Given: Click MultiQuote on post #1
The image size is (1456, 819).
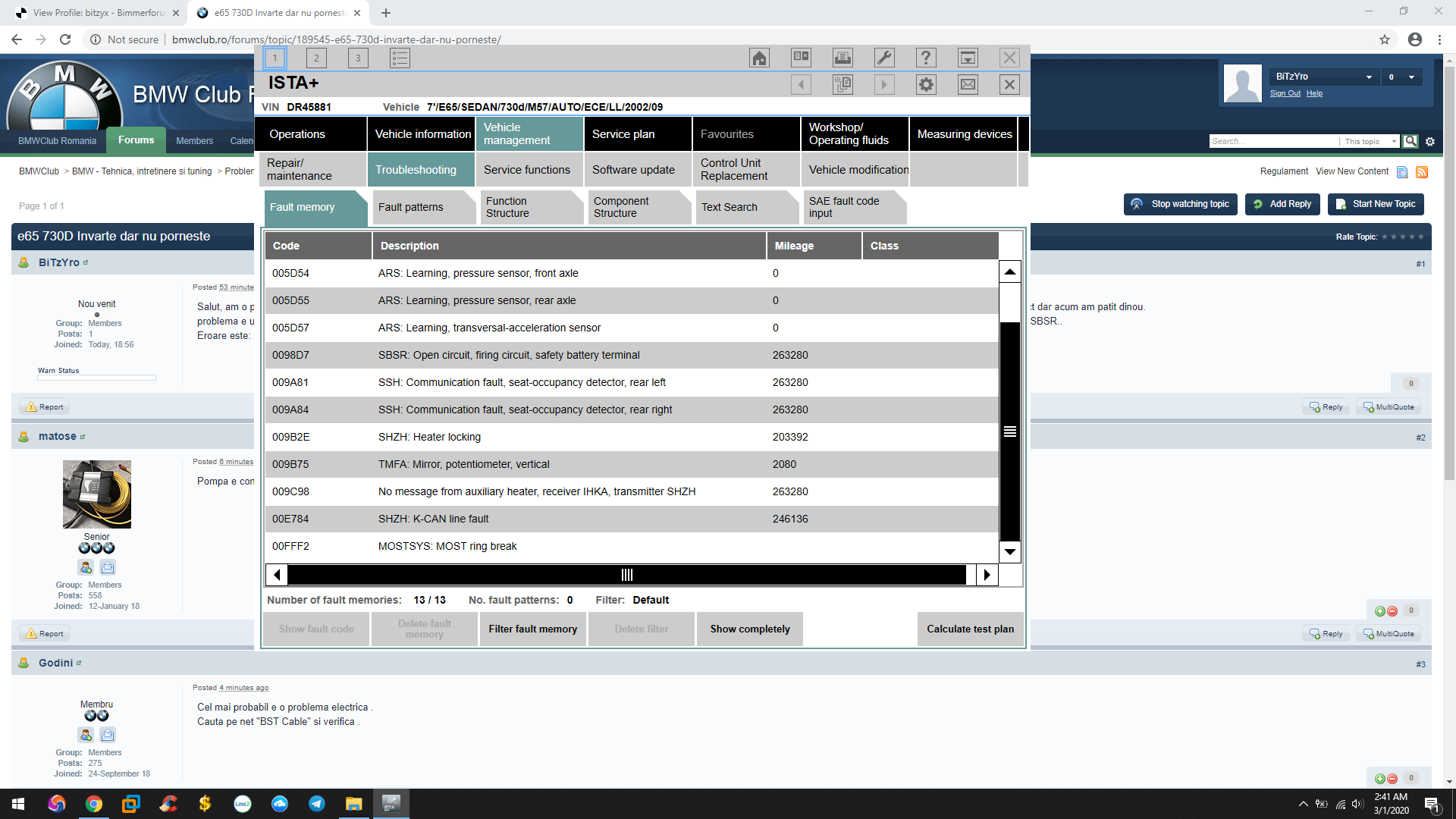Looking at the screenshot, I should point(1388,407).
